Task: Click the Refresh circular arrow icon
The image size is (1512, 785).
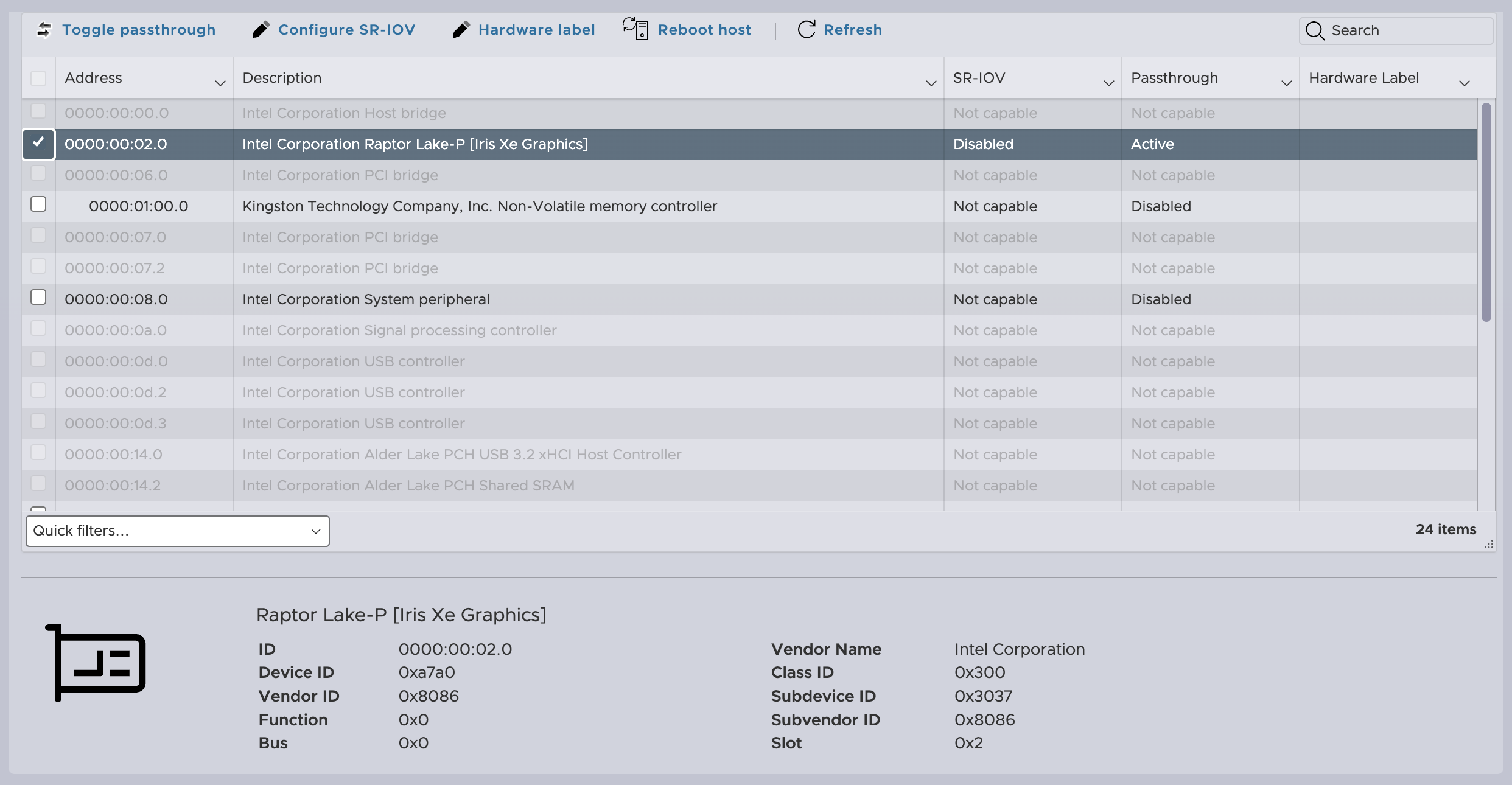Action: point(806,29)
